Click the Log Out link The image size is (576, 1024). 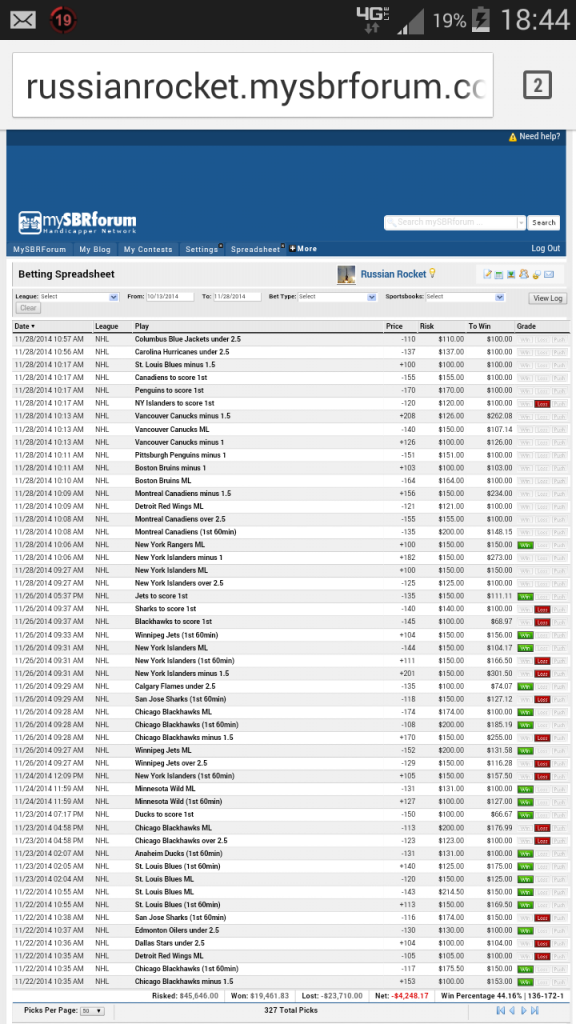[545, 248]
